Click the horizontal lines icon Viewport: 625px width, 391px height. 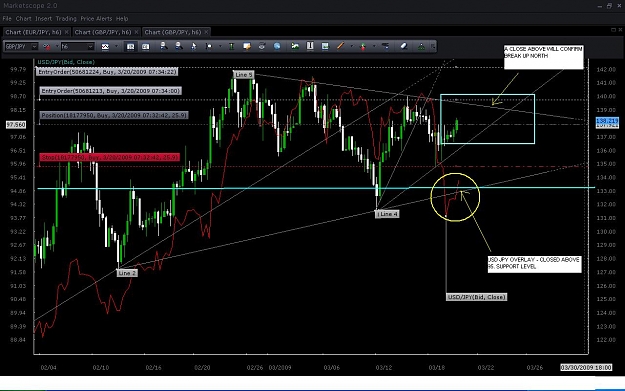[385, 47]
